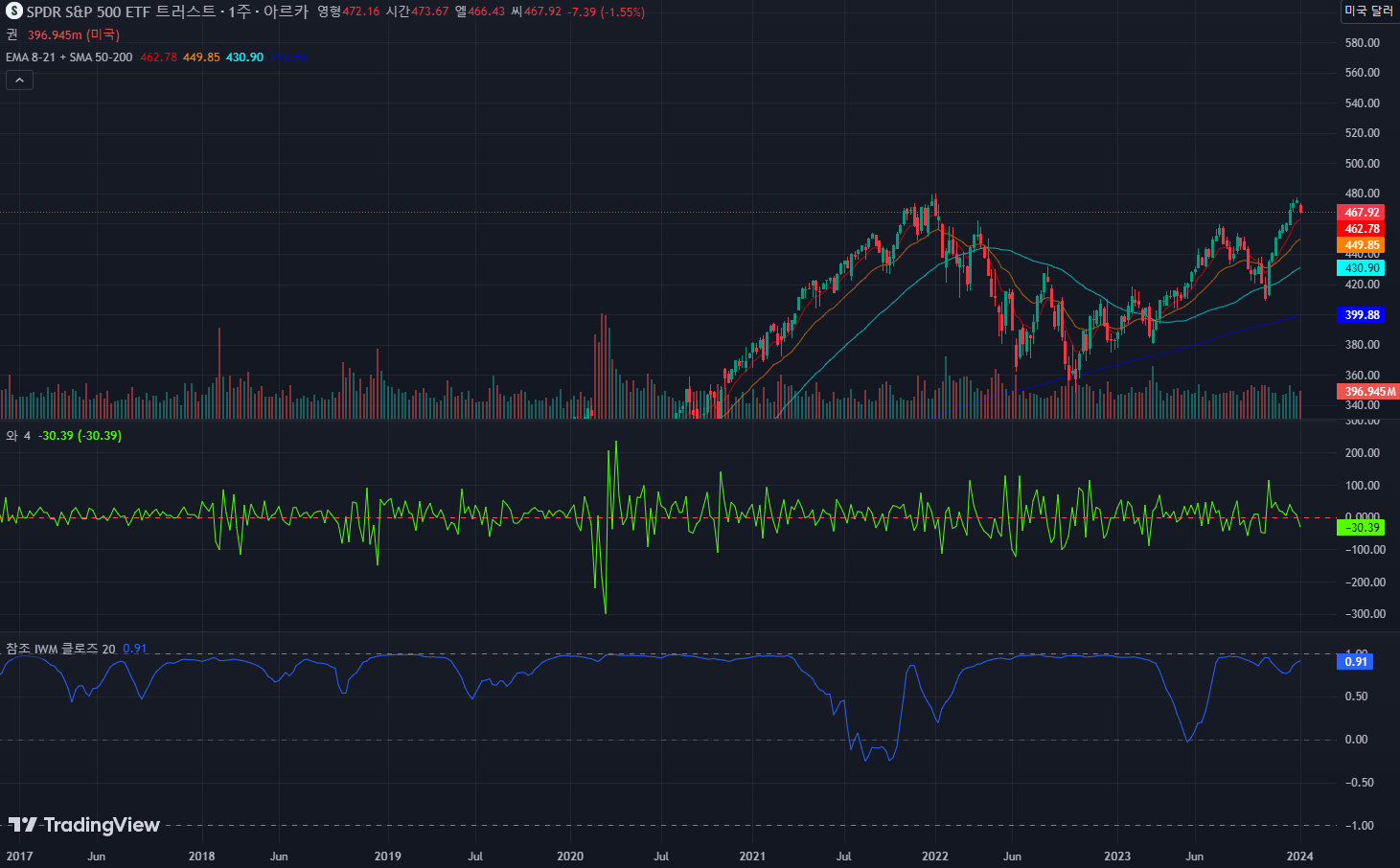This screenshot has height=868, width=1400.
Task: Click the 2023 label on time axis
Action: pyautogui.click(x=1117, y=857)
